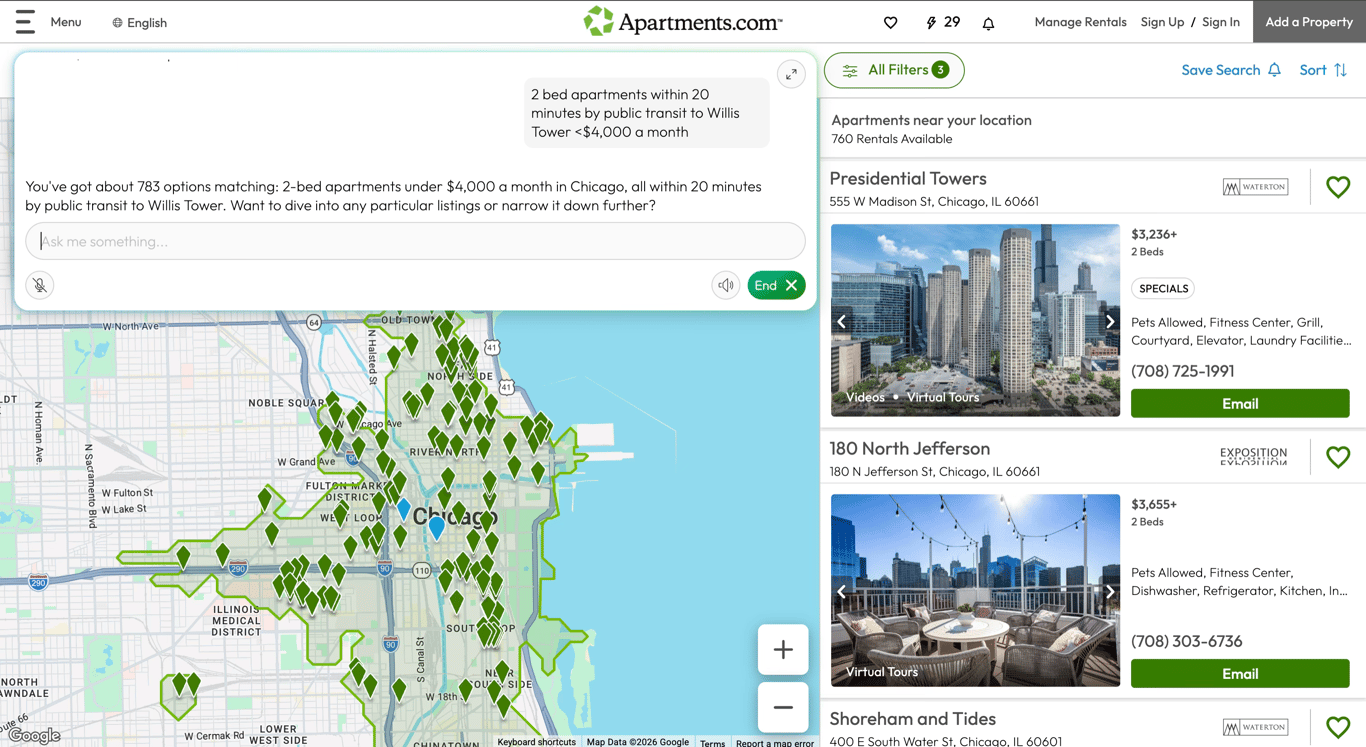Image resolution: width=1366 pixels, height=747 pixels.
Task: Email 180 North Jefferson
Action: point(1240,673)
